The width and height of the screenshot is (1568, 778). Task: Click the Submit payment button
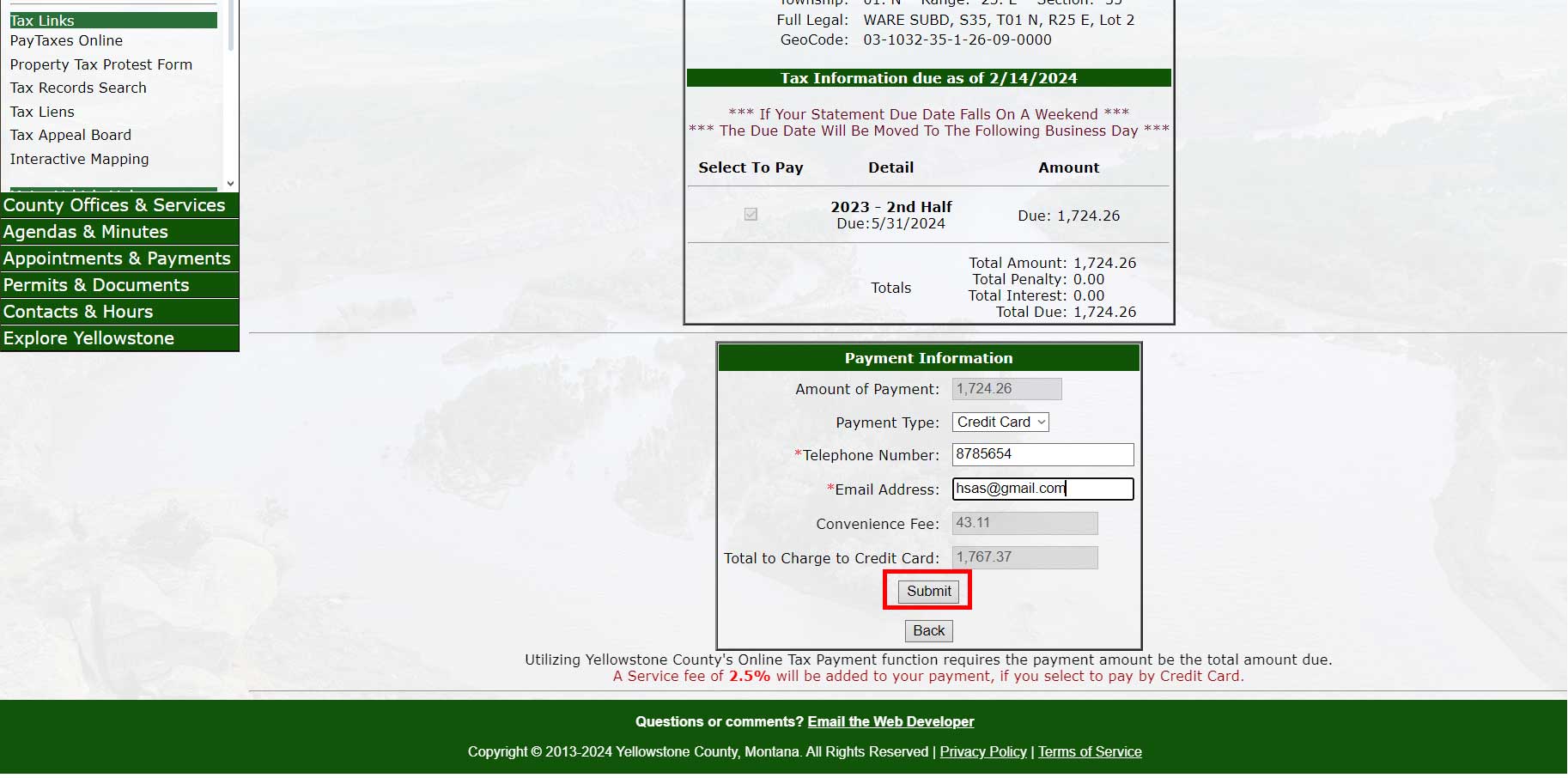928,591
